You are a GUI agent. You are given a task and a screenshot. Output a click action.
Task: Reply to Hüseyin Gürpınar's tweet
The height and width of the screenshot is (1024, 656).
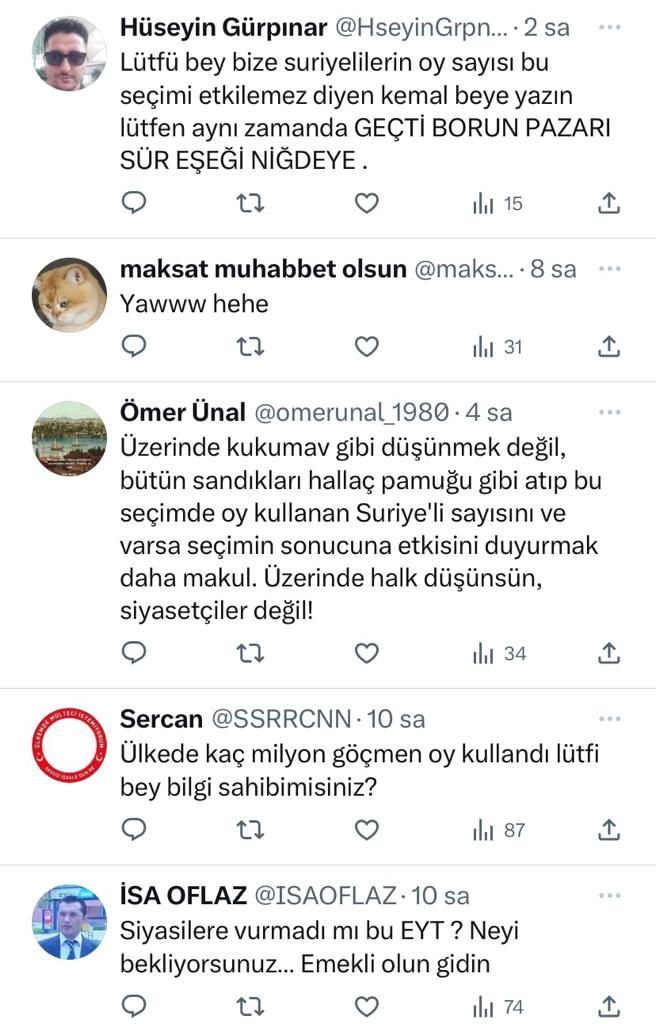point(134,203)
